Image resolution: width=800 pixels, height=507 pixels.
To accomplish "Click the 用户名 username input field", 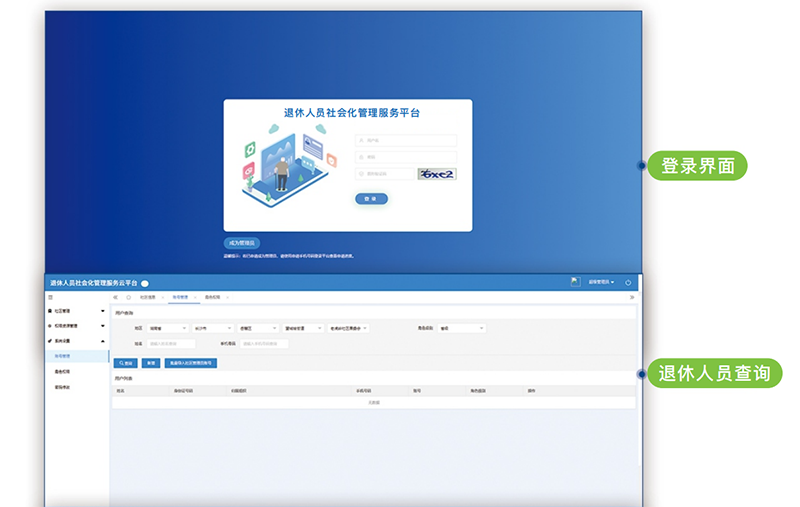I will (x=406, y=141).
